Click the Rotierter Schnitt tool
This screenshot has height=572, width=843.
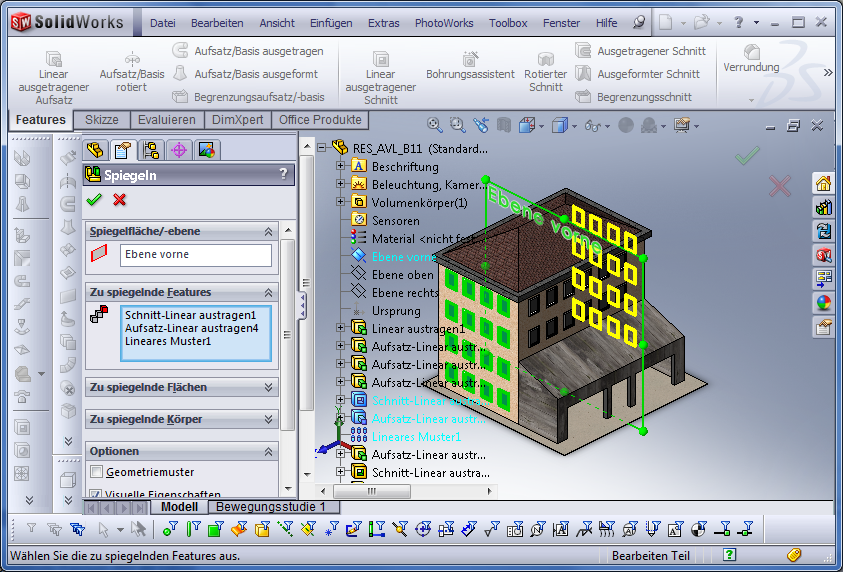tap(545, 68)
